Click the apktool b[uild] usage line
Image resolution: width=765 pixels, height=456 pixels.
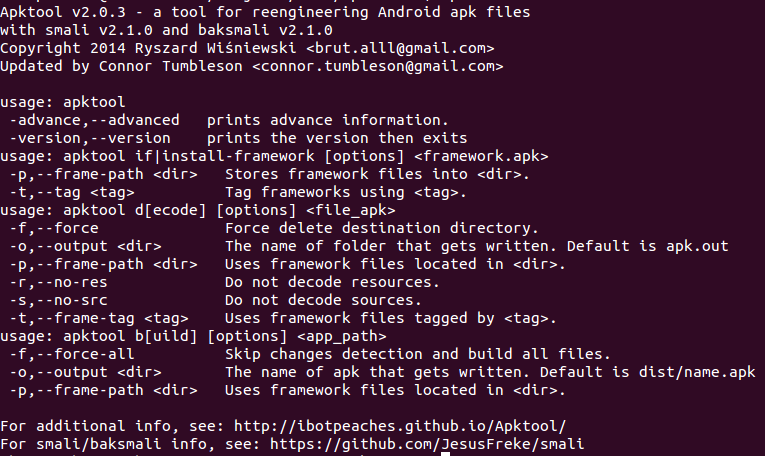click(193, 337)
